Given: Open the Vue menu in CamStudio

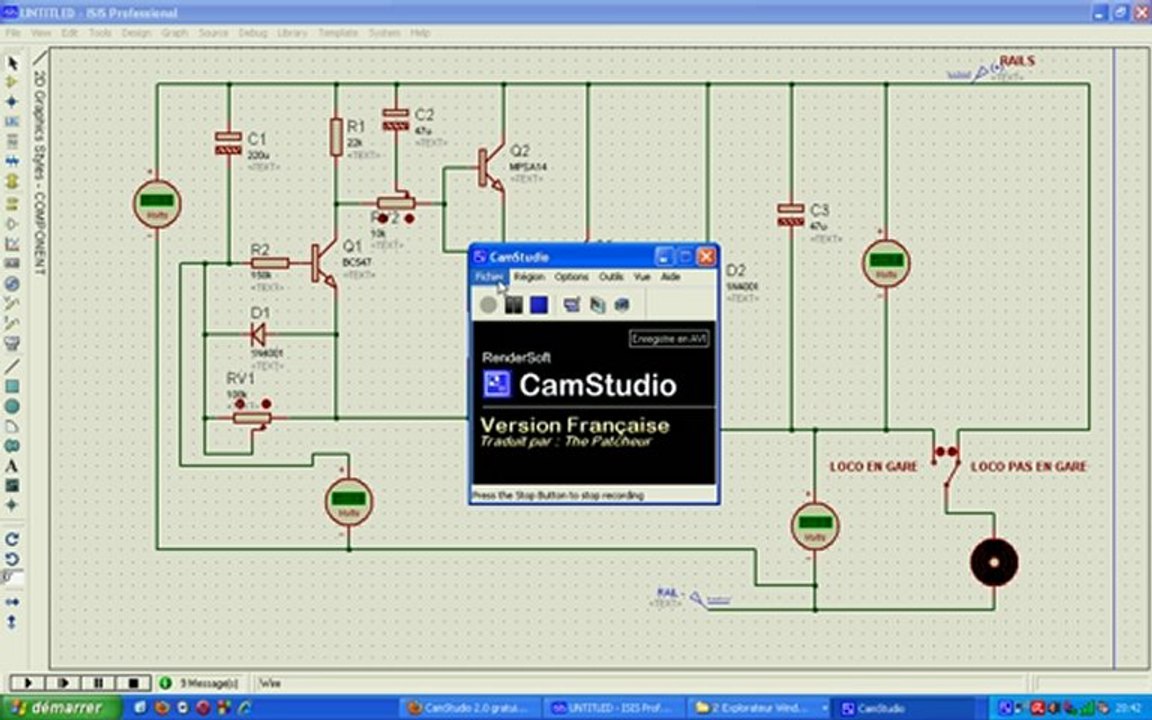Looking at the screenshot, I should pyautogui.click(x=642, y=277).
